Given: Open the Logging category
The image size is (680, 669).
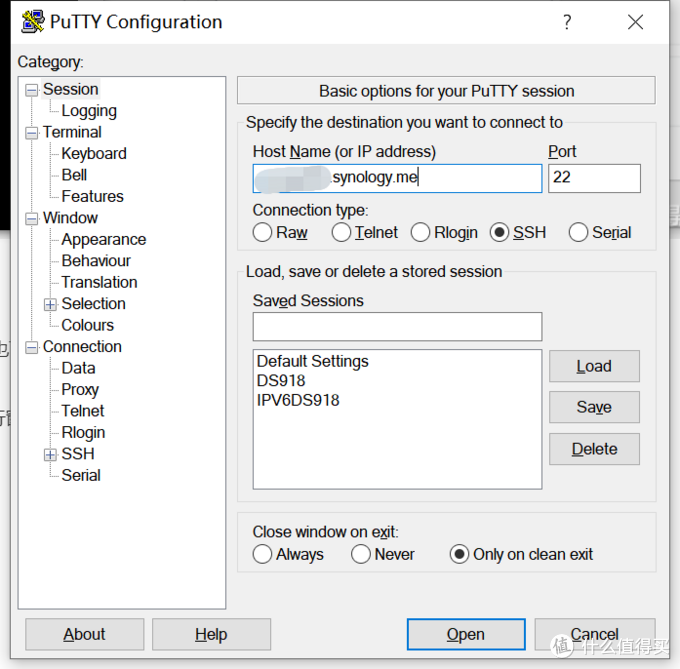Looking at the screenshot, I should click(89, 111).
